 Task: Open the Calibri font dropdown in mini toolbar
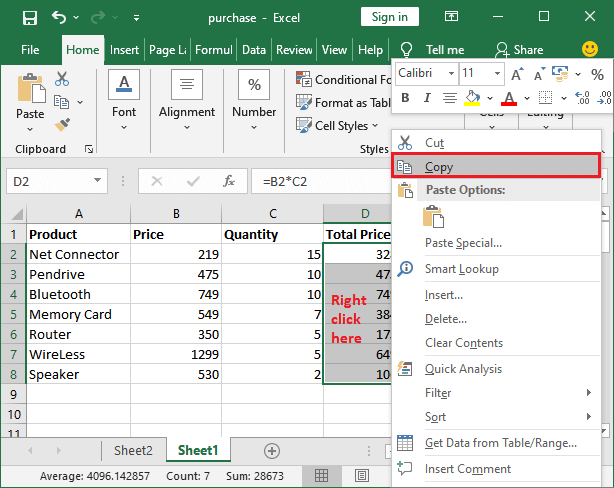tap(451, 73)
